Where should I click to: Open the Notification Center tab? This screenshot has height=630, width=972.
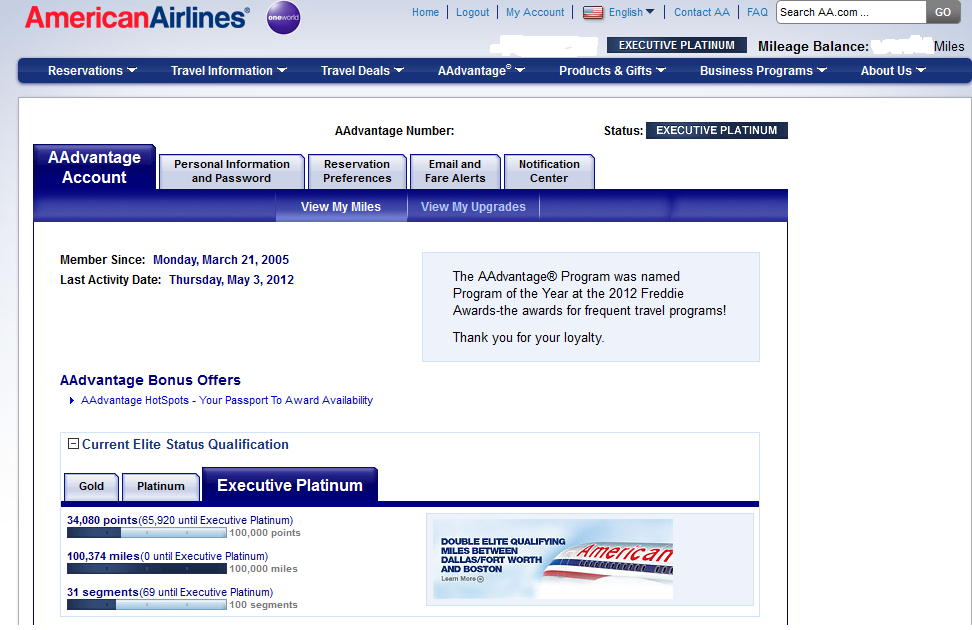(x=549, y=171)
